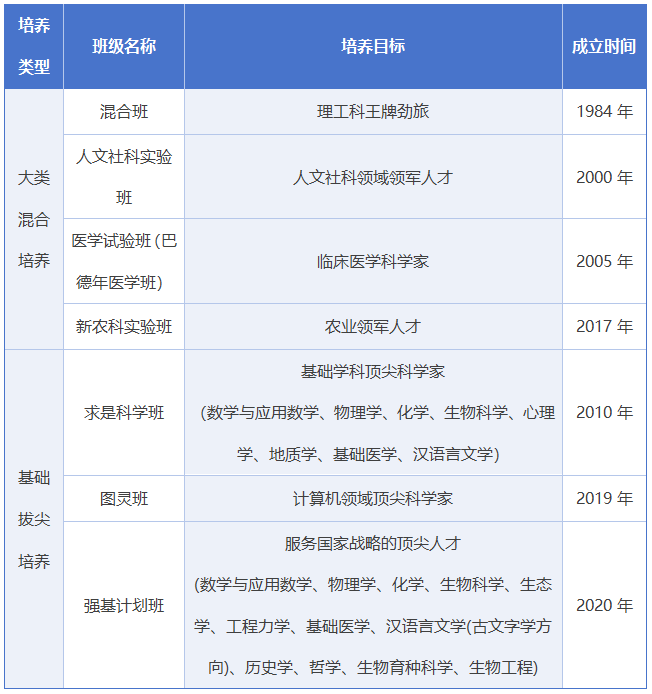Click the 强基计划班 class cell
652x694 pixels.
pyautogui.click(x=124, y=605)
